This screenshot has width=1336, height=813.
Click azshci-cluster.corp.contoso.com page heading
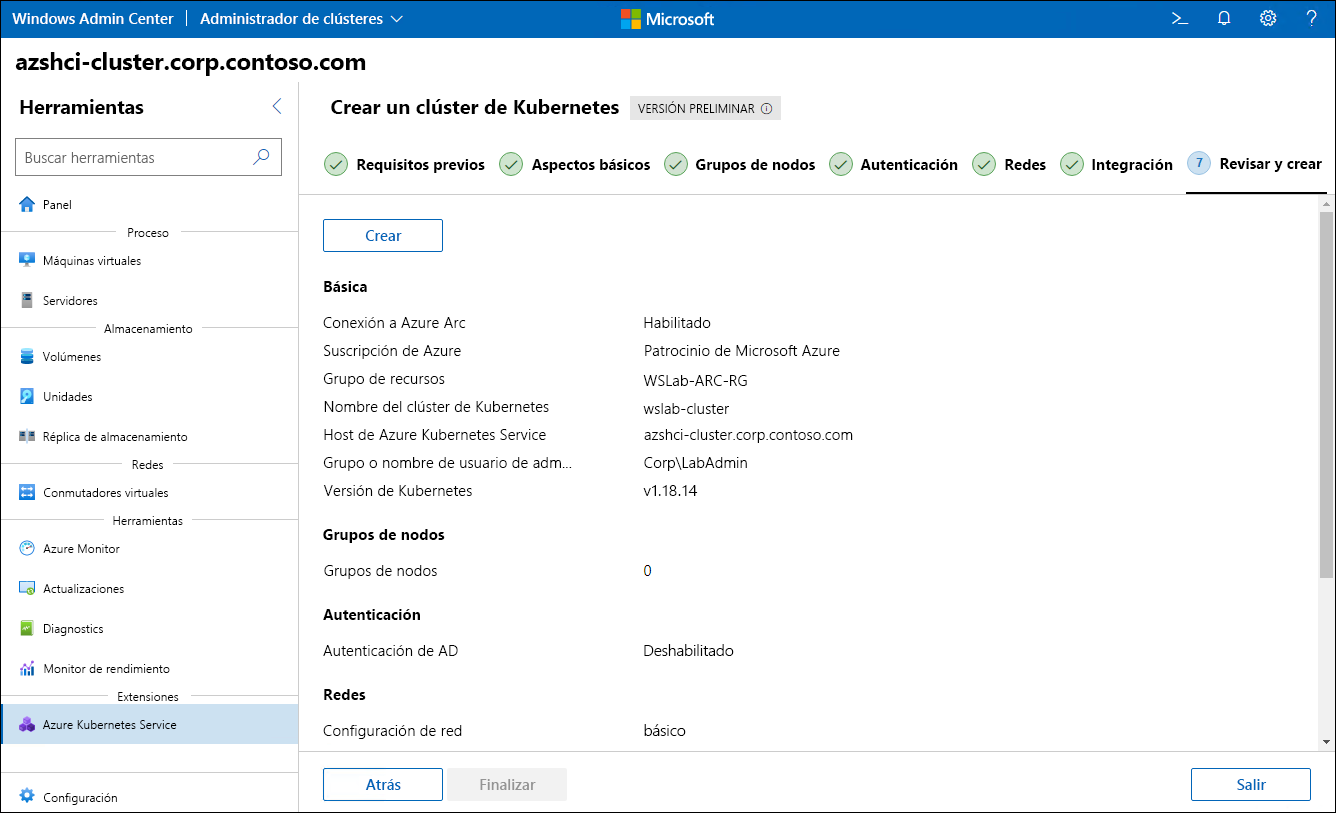(191, 62)
